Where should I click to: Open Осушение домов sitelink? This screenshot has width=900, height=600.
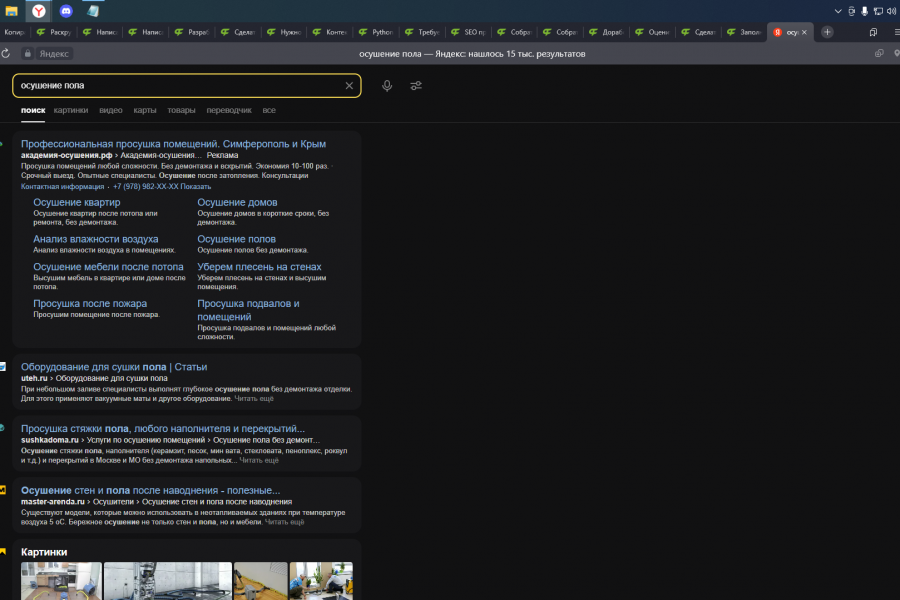click(238, 202)
